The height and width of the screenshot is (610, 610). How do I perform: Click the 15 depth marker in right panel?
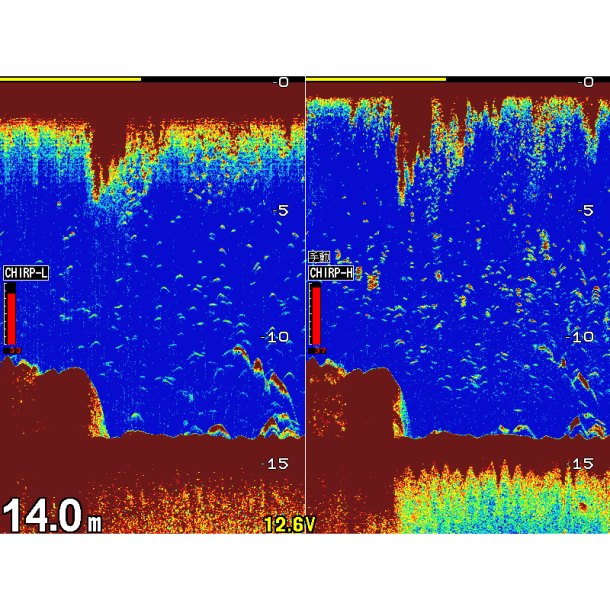tap(583, 464)
